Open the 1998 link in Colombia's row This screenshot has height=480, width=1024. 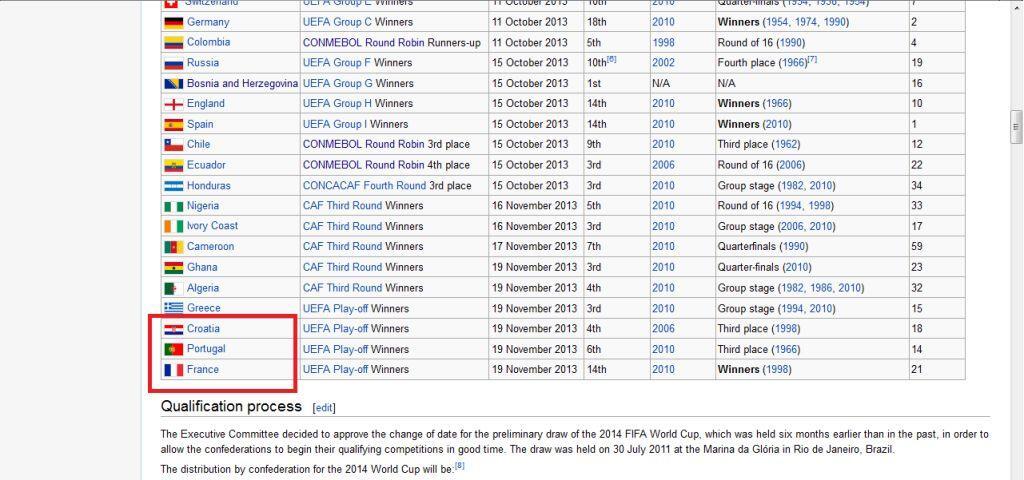tap(663, 42)
